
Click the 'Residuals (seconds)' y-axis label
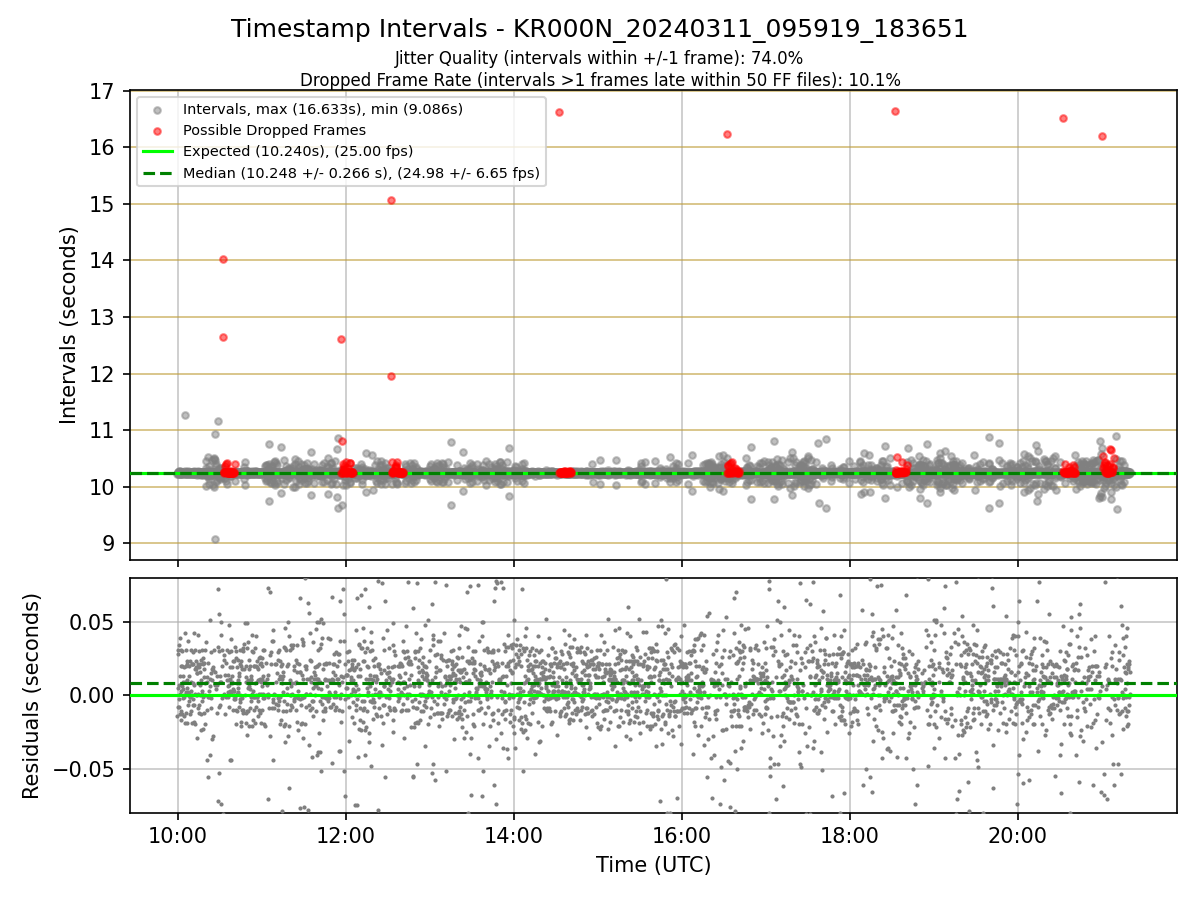click(x=31, y=696)
